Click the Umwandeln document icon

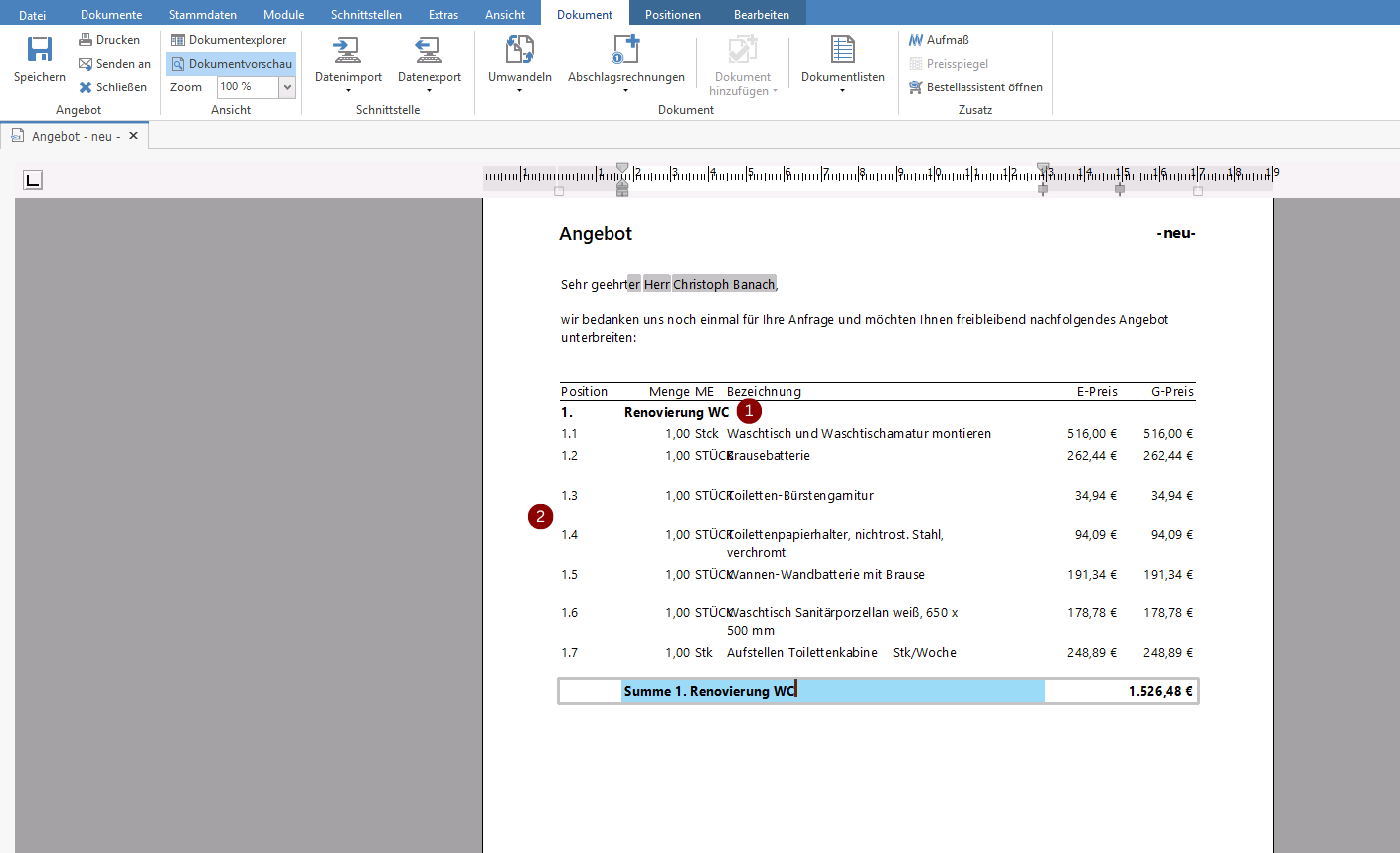(519, 50)
